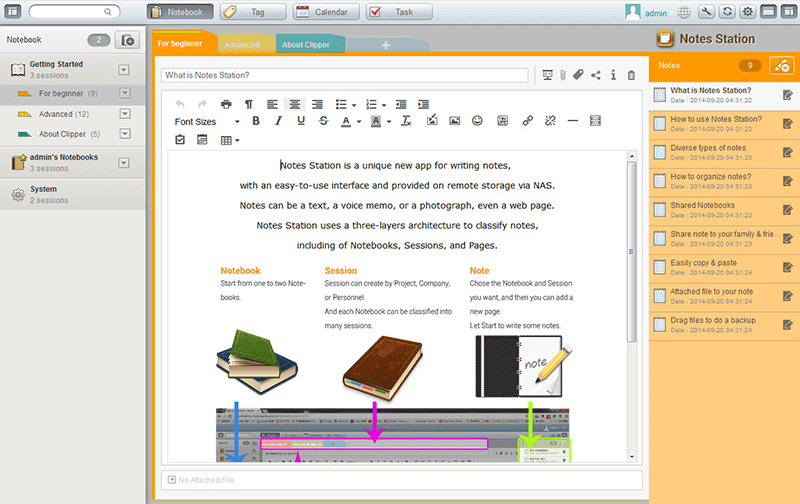Center-align the text
The width and height of the screenshot is (800, 504).
(294, 104)
